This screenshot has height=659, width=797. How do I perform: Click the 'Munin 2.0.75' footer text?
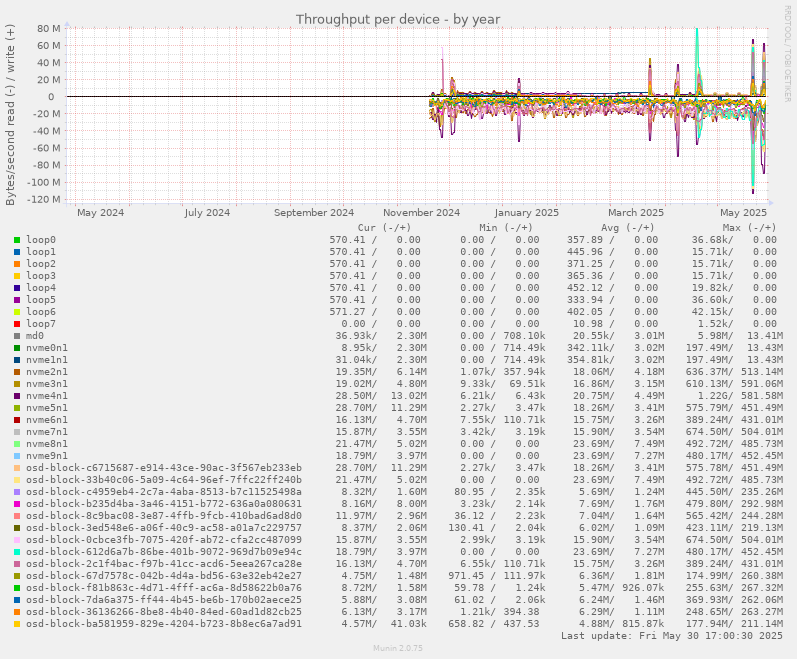(x=398, y=648)
